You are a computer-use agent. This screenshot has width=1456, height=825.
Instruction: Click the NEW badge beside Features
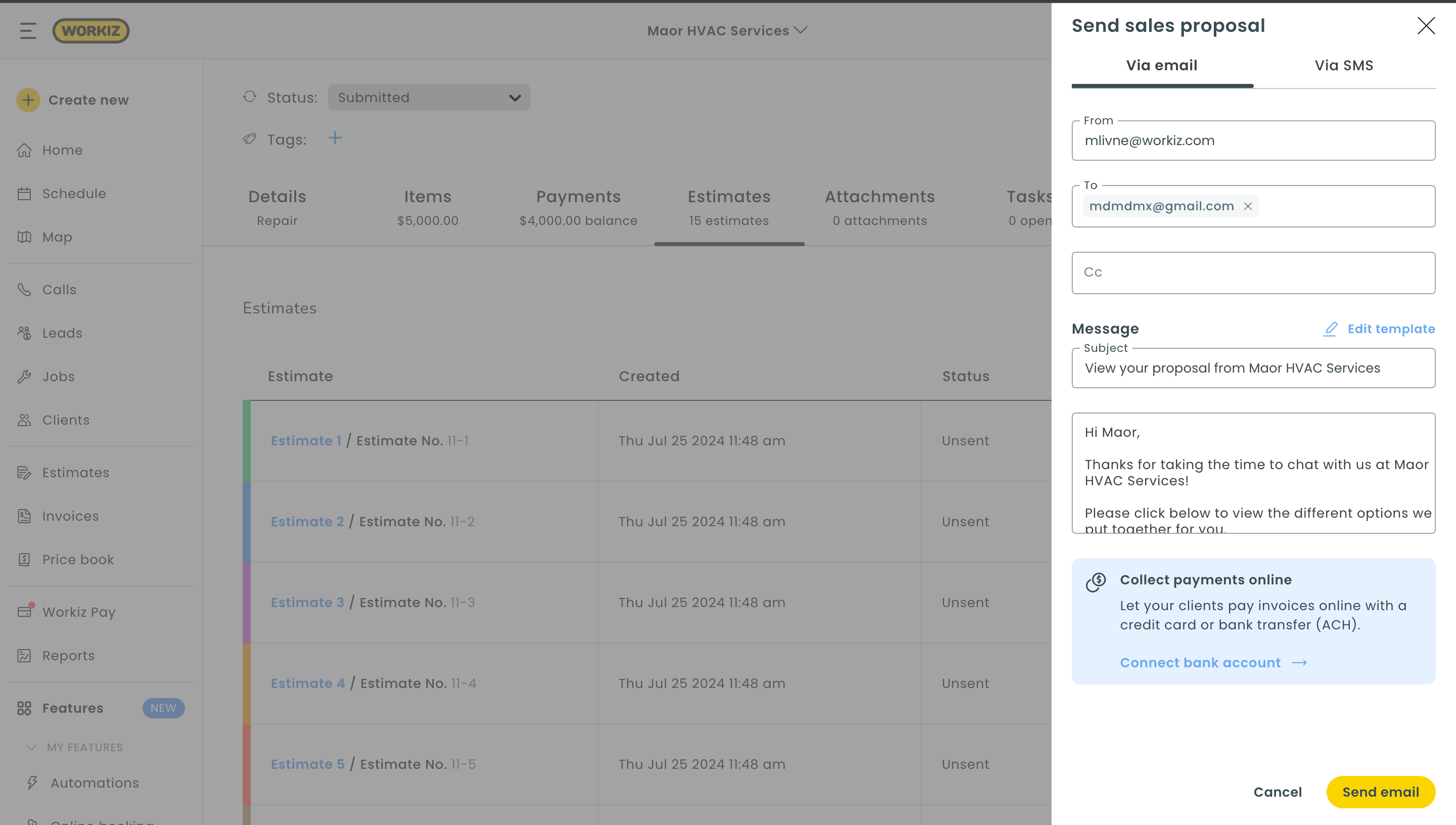pyautogui.click(x=163, y=708)
